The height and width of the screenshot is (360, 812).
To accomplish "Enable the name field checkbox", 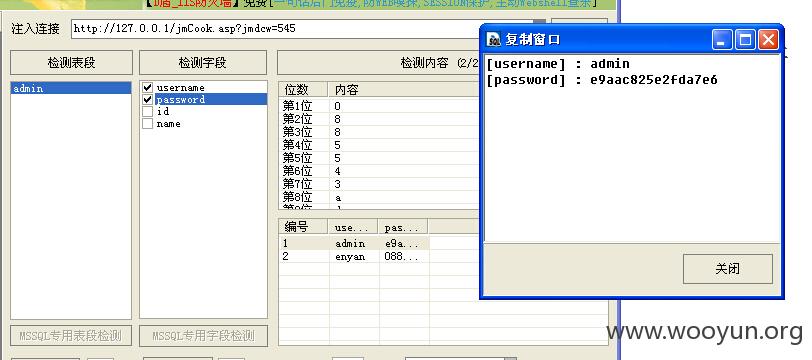I will tap(148, 123).
